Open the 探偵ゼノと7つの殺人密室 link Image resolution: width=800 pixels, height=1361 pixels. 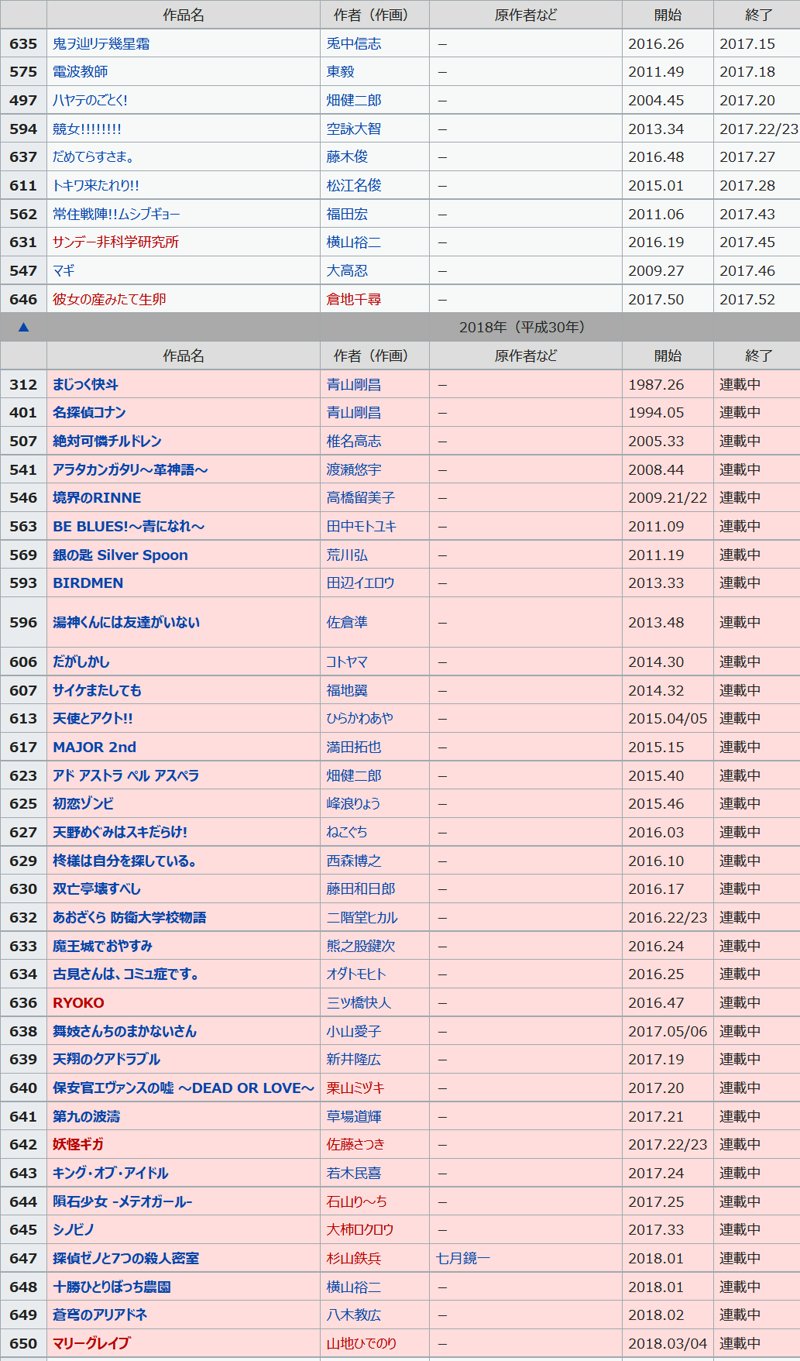pos(126,1258)
